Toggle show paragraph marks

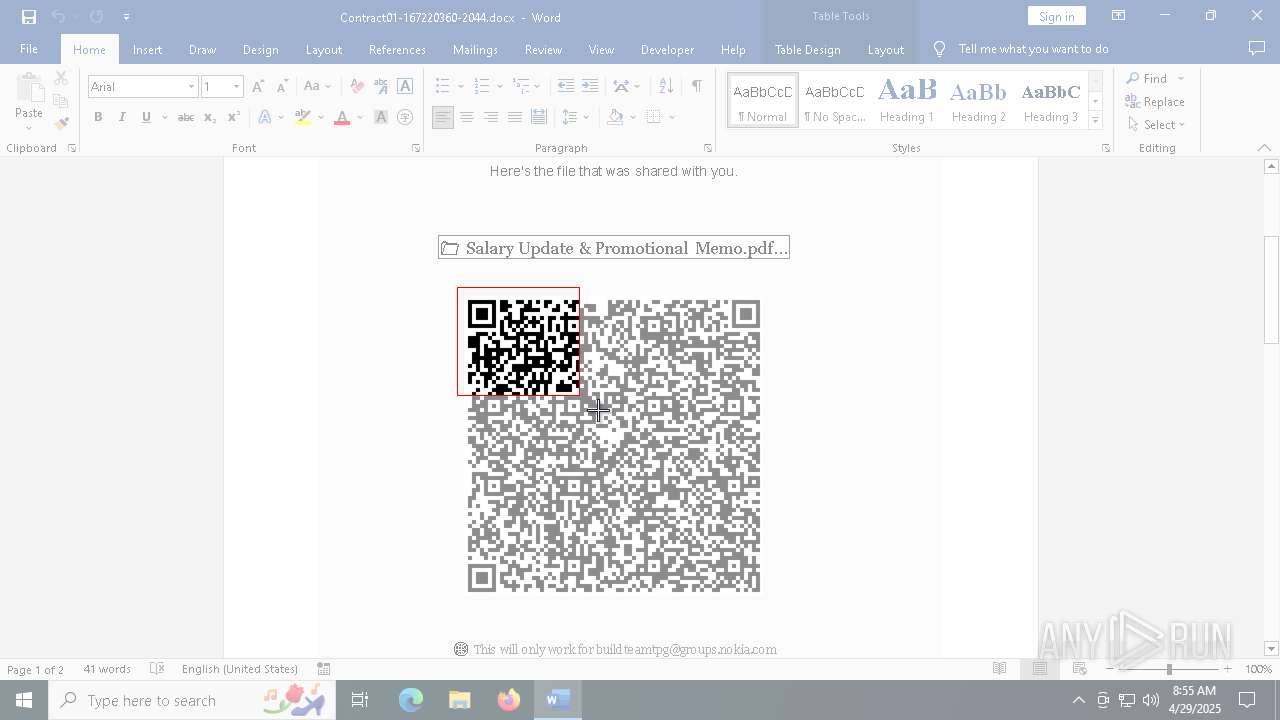[696, 87]
